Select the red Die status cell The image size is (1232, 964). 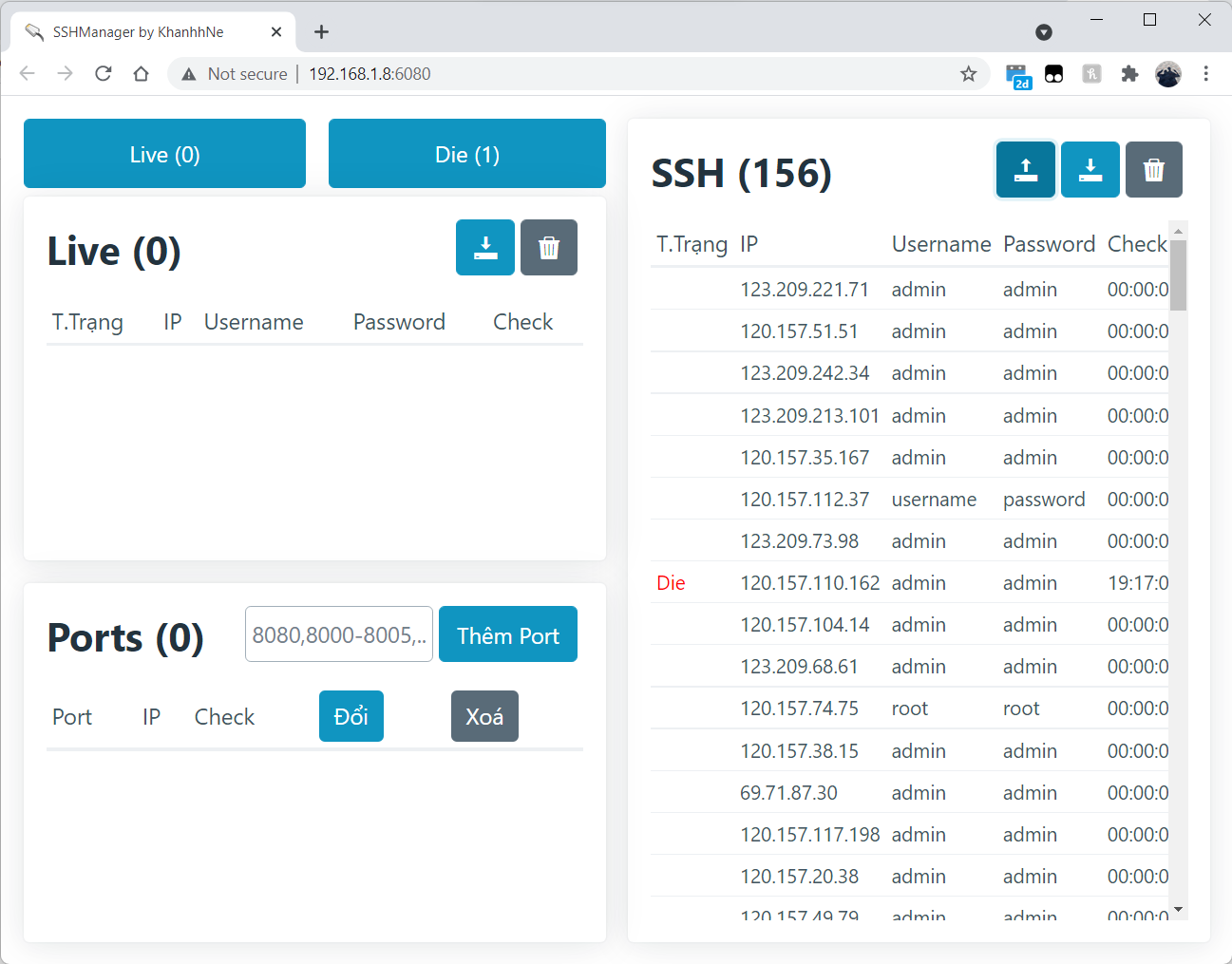(671, 583)
